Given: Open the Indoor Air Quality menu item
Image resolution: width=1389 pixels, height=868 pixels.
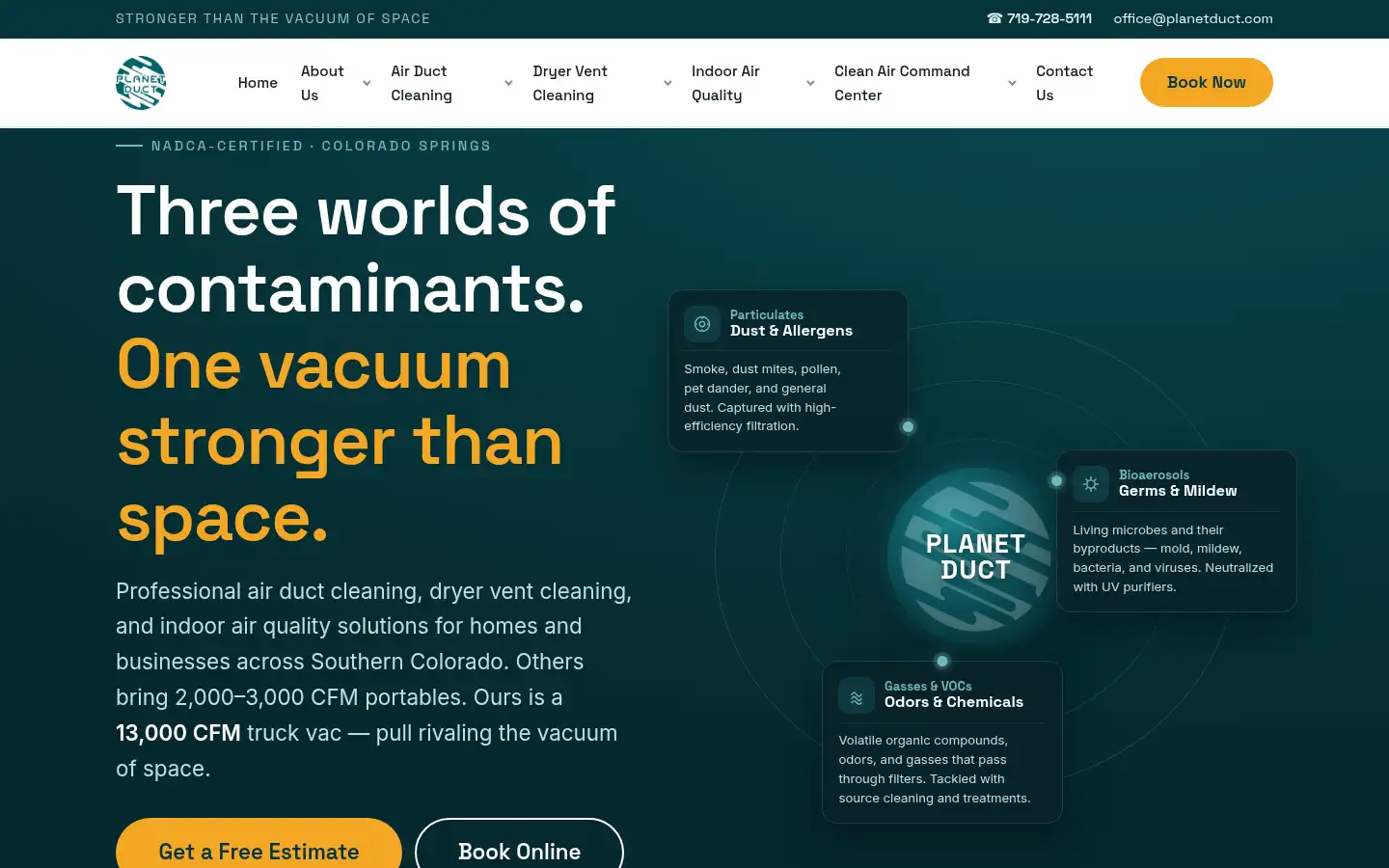Looking at the screenshot, I should 725,83.
